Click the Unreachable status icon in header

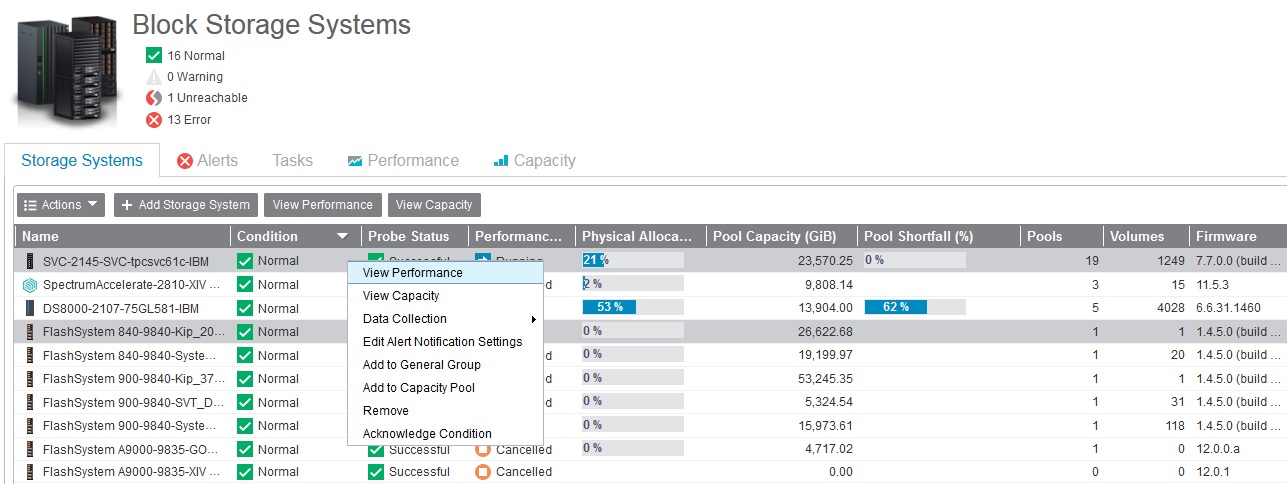coord(154,98)
